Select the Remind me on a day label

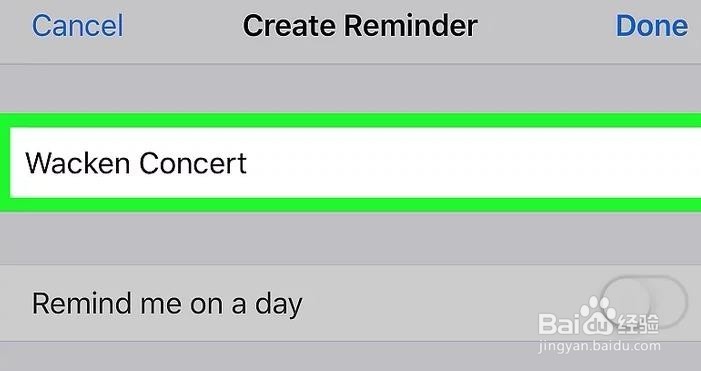coord(167,304)
